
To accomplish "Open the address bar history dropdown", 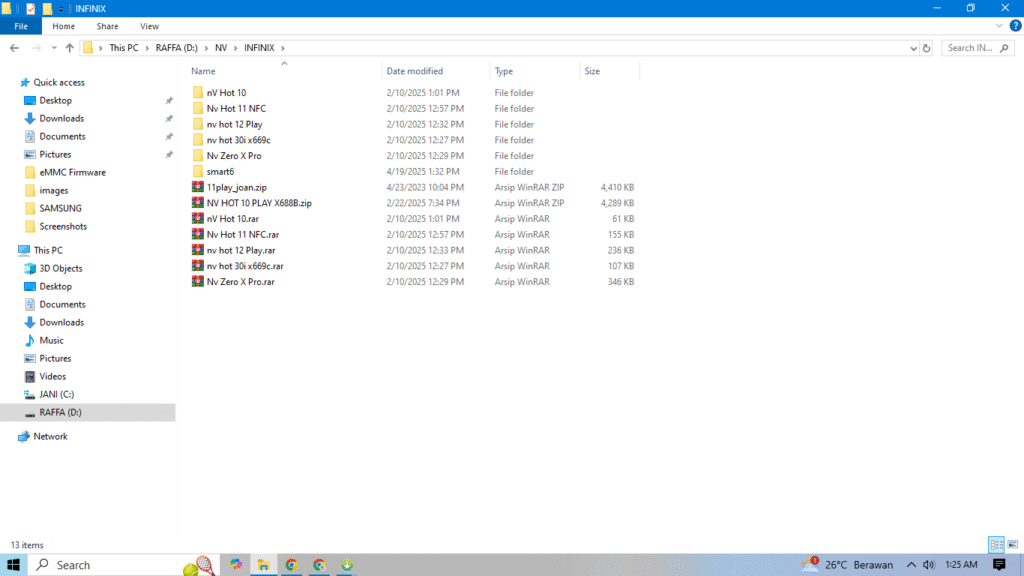I will [912, 47].
